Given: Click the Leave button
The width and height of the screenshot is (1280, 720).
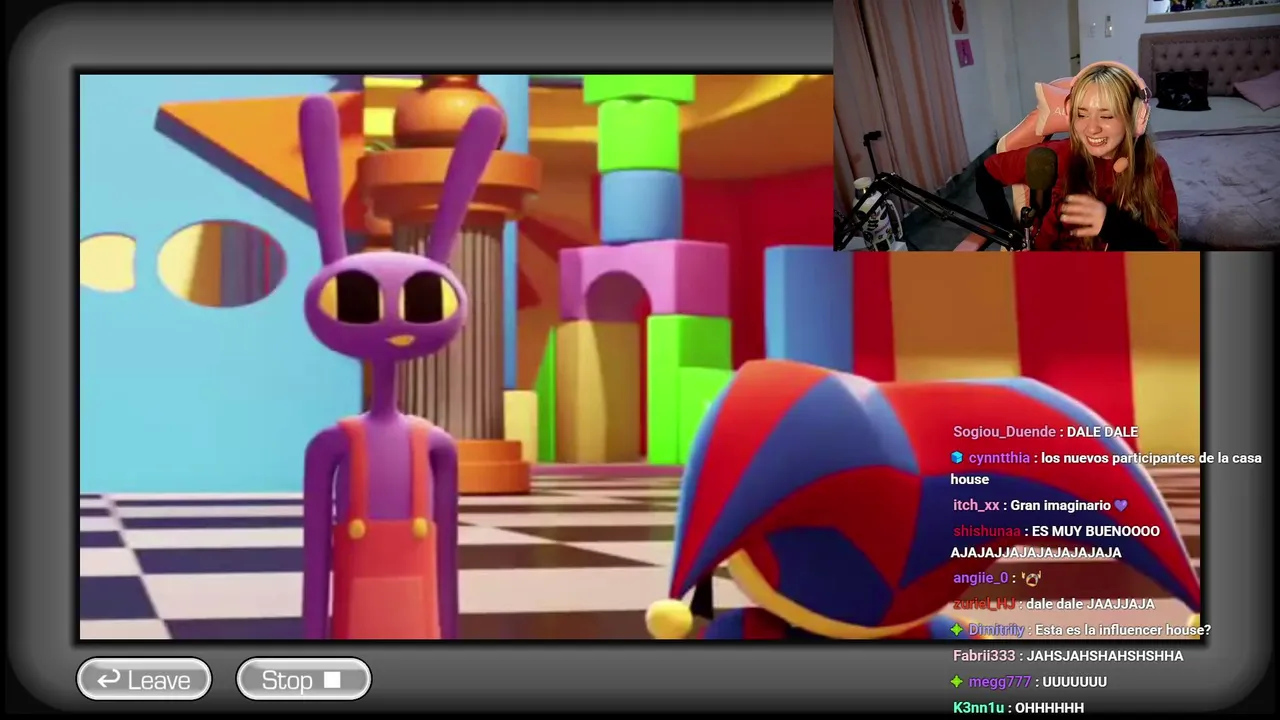Looking at the screenshot, I should 144,680.
